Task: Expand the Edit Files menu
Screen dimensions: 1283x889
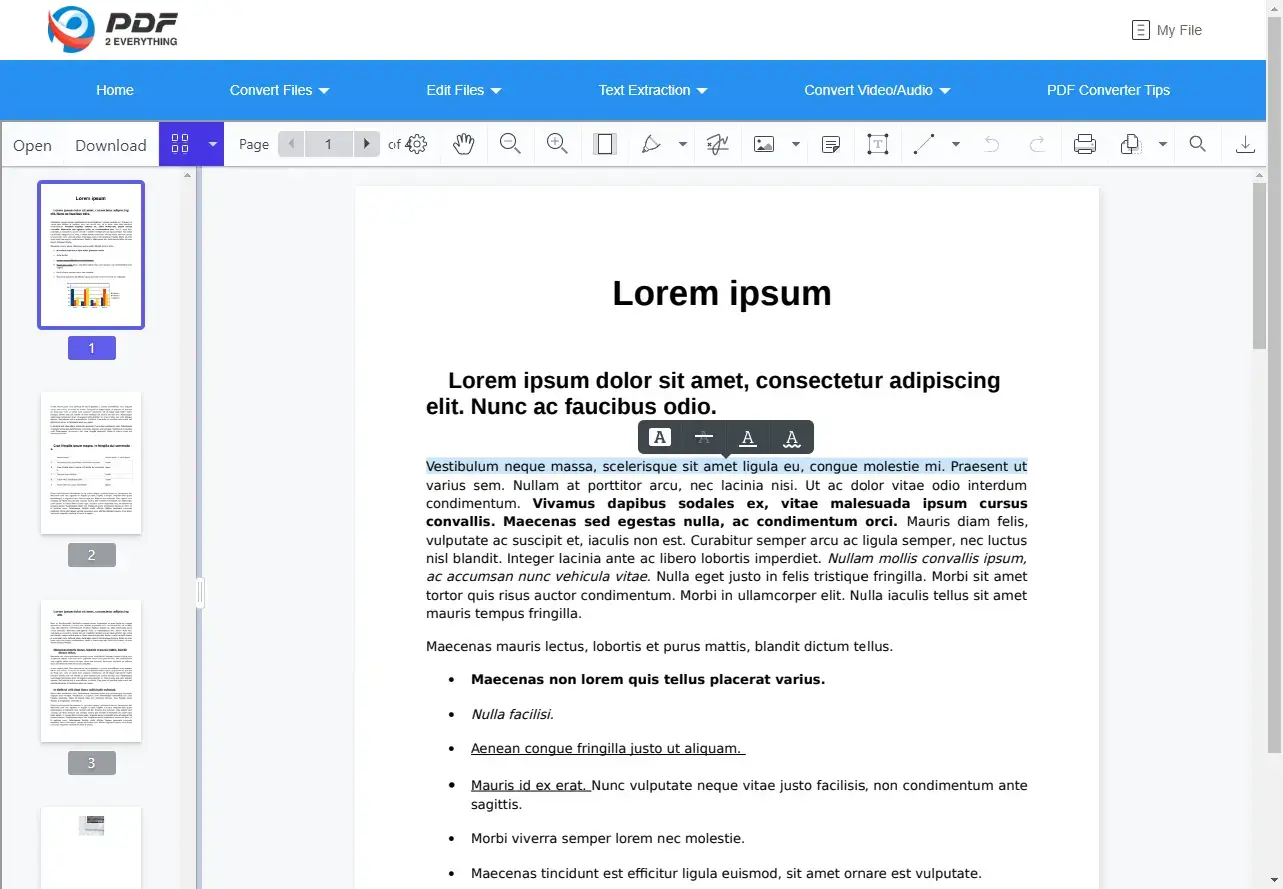Action: pos(464,90)
